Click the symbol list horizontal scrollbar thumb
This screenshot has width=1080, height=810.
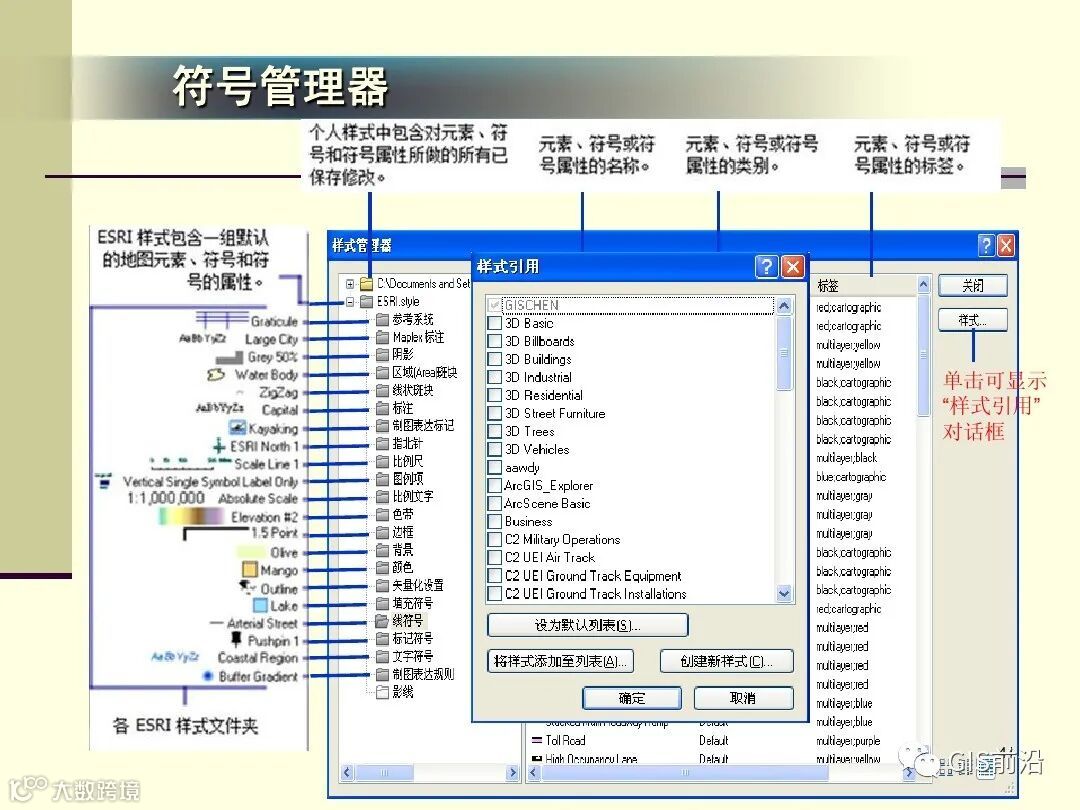coord(685,773)
